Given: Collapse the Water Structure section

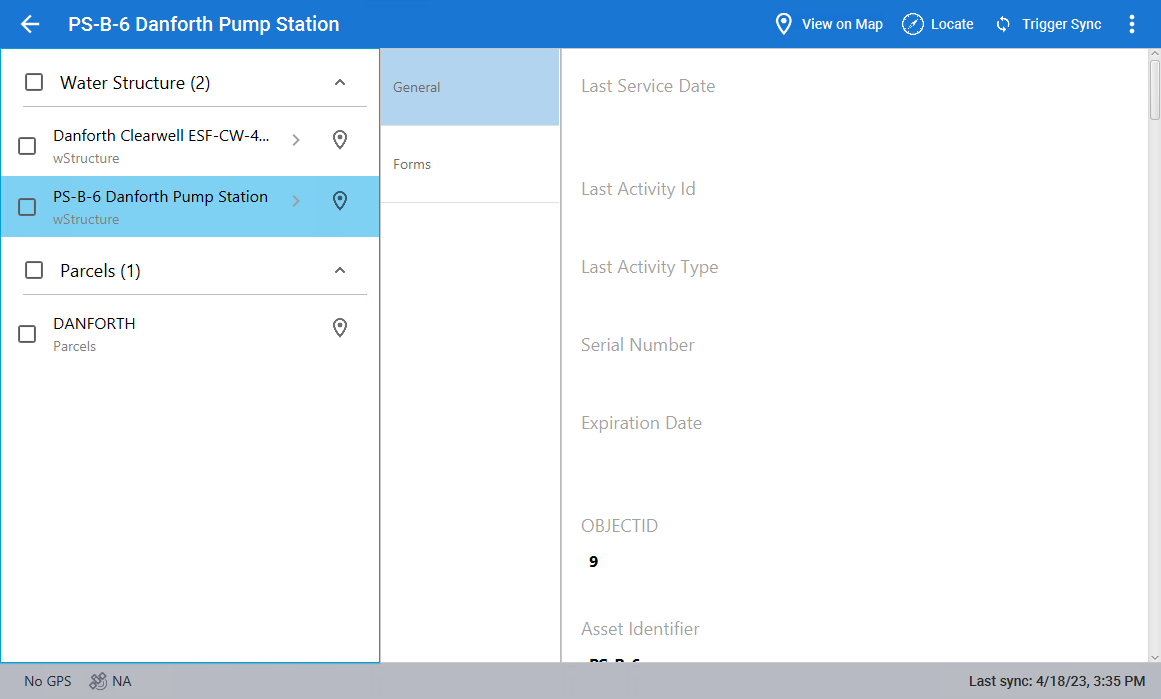Looking at the screenshot, I should [340, 83].
